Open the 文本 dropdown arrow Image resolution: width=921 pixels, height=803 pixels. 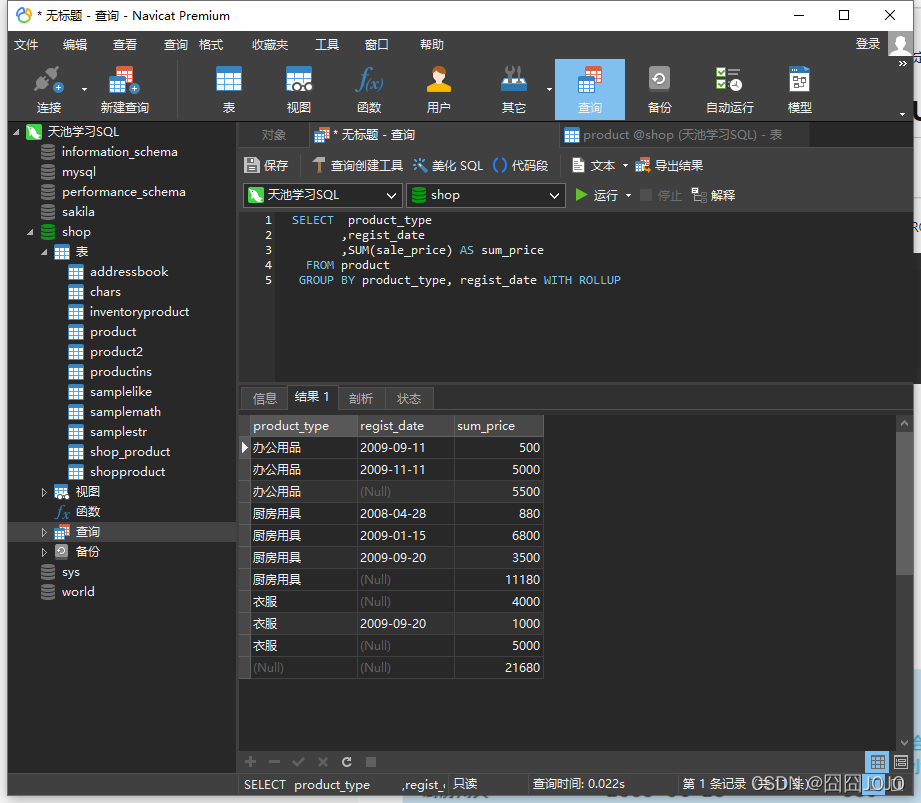coord(625,166)
